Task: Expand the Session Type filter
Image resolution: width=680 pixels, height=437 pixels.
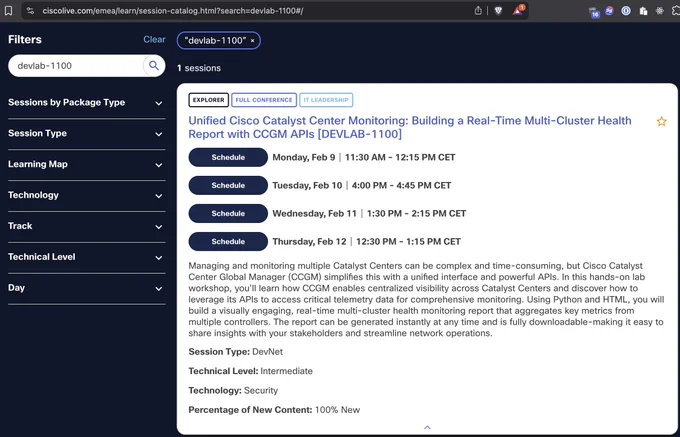Action: pyautogui.click(x=87, y=134)
